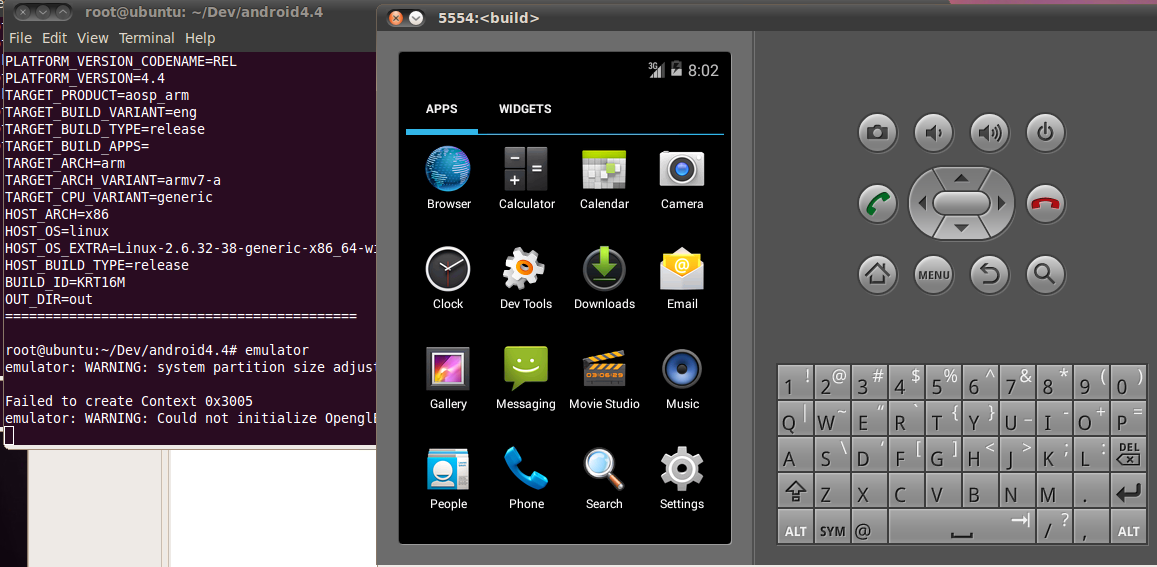Select the APPS tab
Image resolution: width=1157 pixels, height=567 pixels.
pyautogui.click(x=441, y=109)
